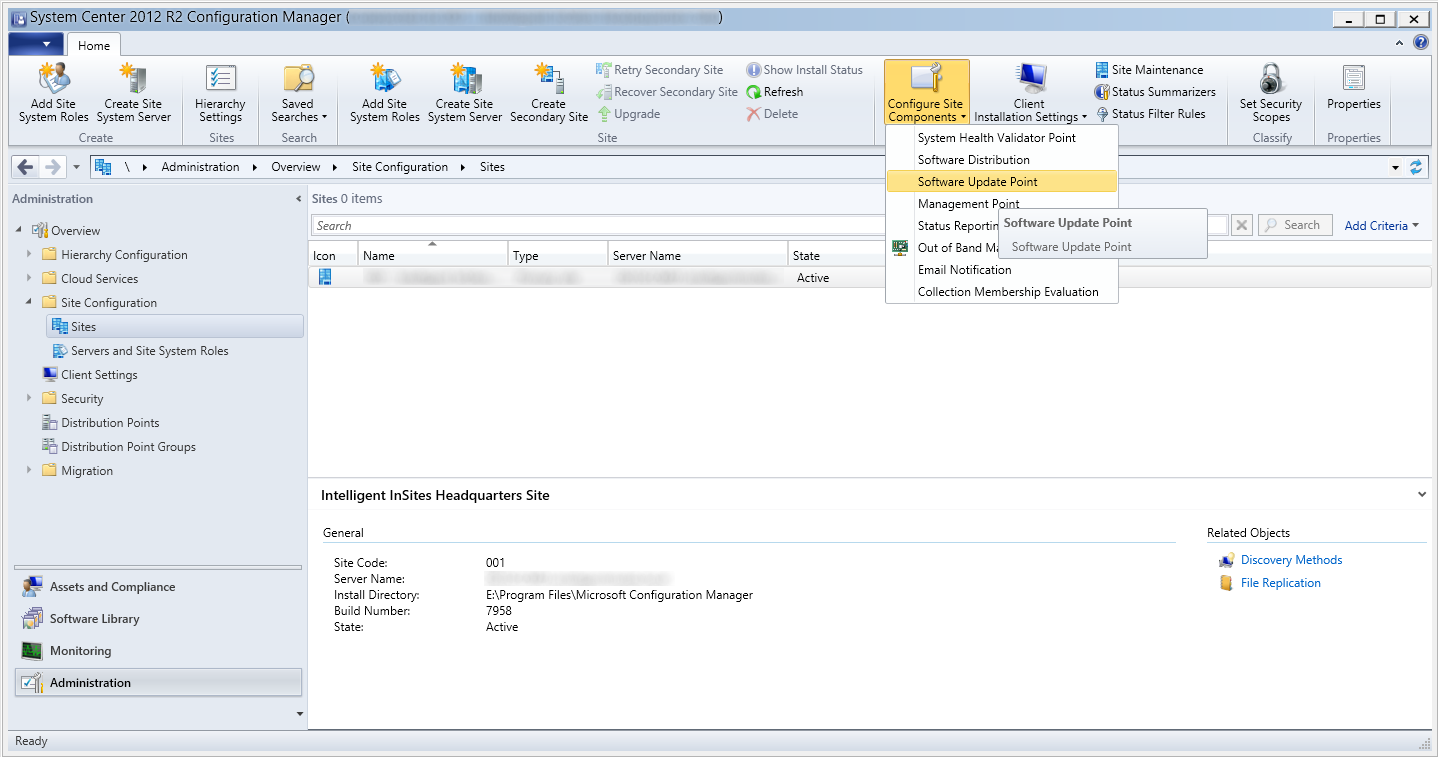Sort list by Server Name column
Image resolution: width=1438 pixels, height=757 pixels.
(x=697, y=253)
